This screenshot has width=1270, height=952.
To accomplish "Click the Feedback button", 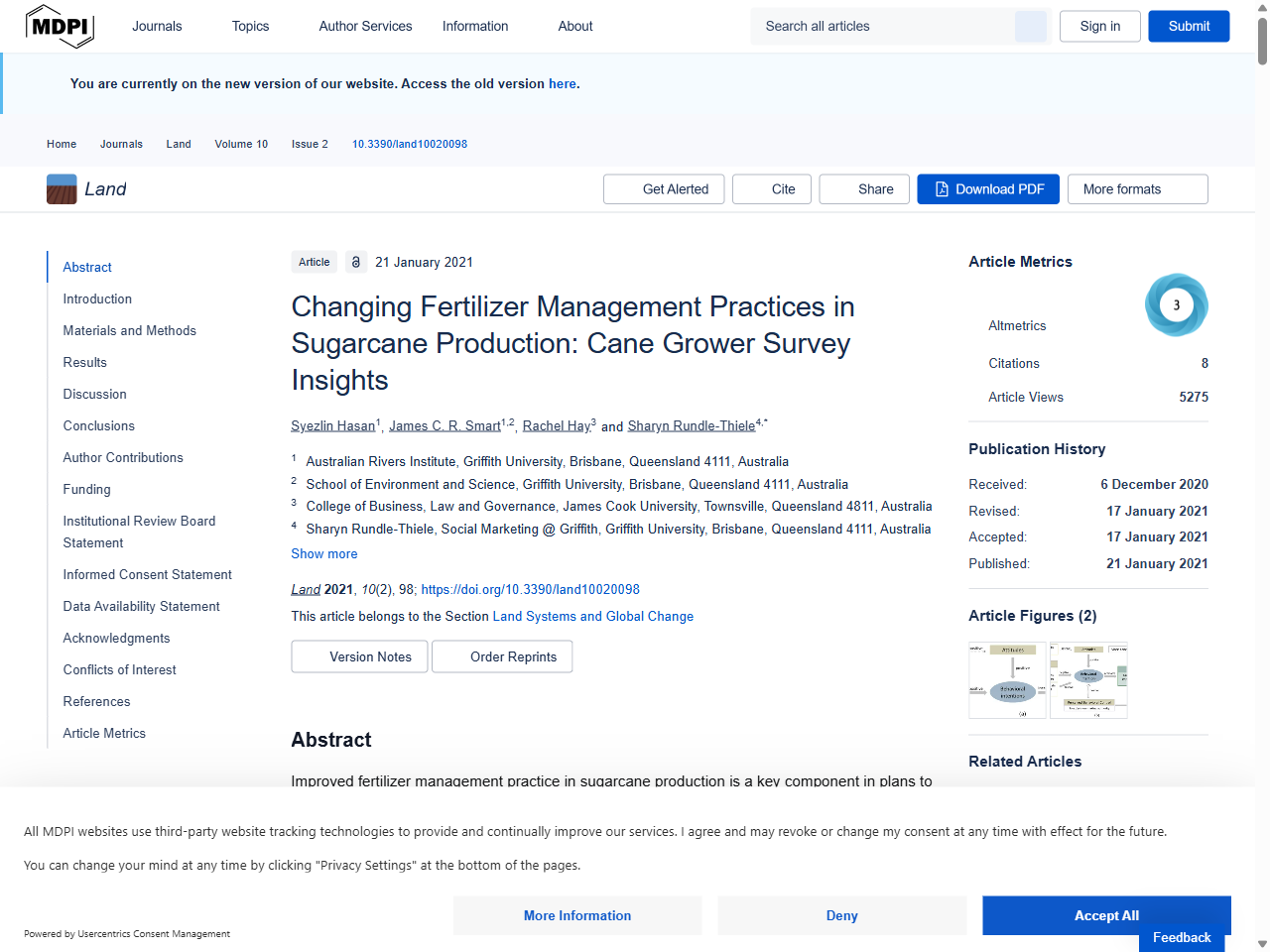I will tap(1181, 937).
